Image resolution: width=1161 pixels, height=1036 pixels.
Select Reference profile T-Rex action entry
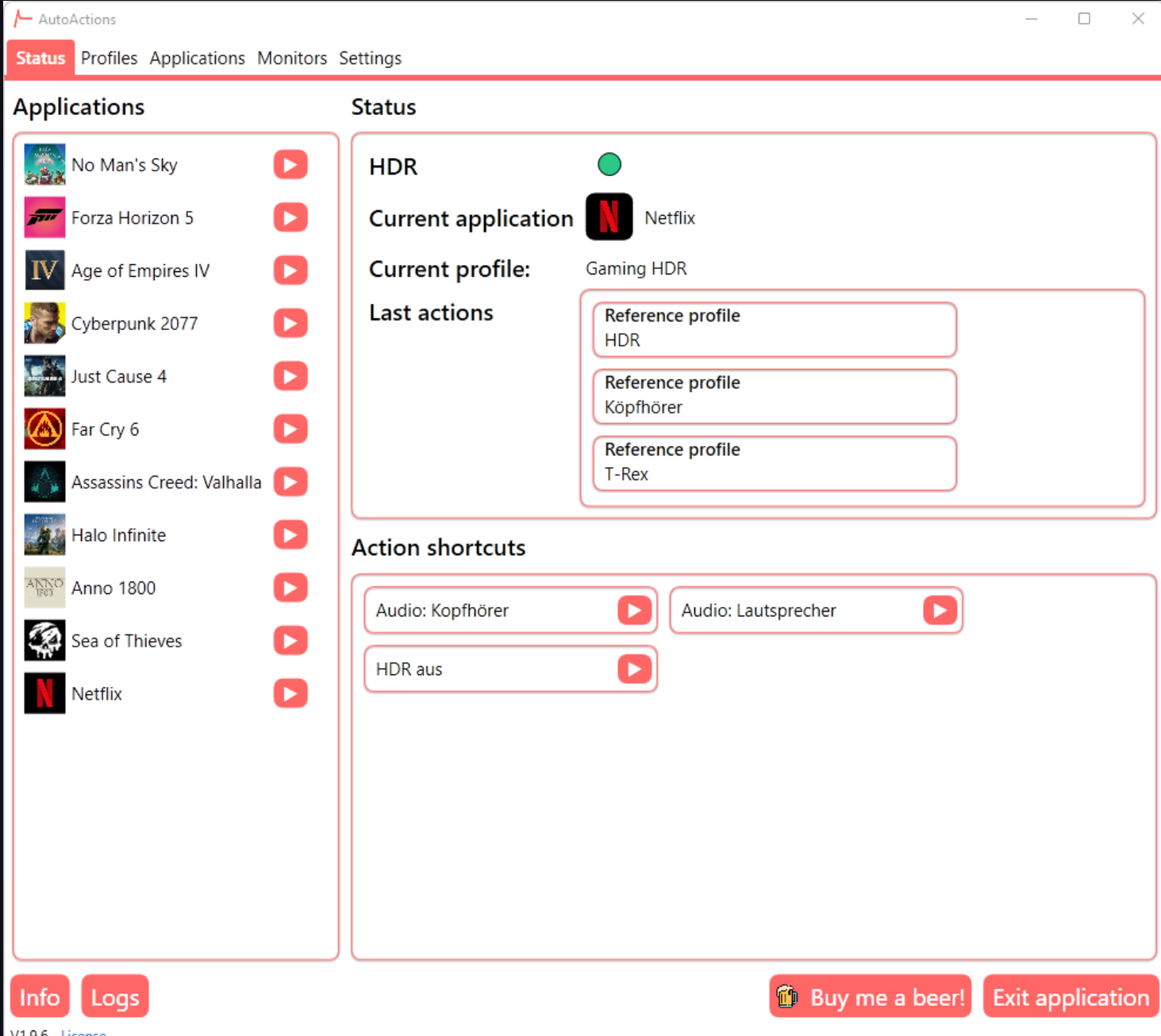tap(775, 462)
